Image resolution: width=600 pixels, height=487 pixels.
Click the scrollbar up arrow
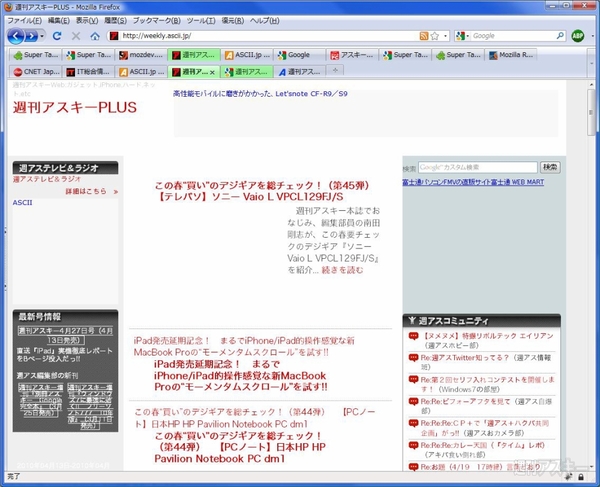tap(592, 84)
